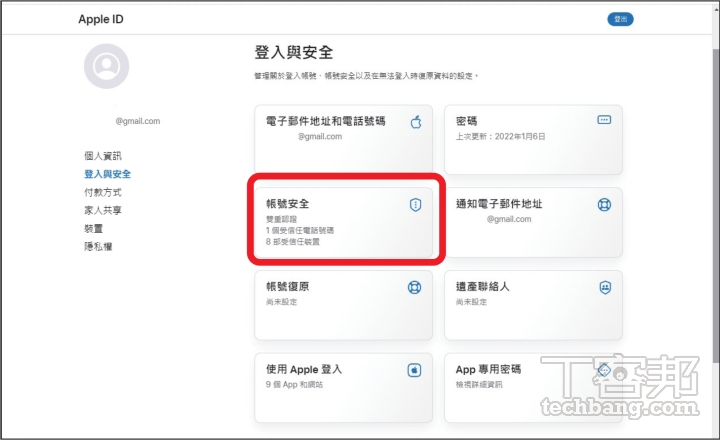The height and width of the screenshot is (440, 720).
Task: Select 登入與安全 in the sidebar
Action: pyautogui.click(x=107, y=174)
